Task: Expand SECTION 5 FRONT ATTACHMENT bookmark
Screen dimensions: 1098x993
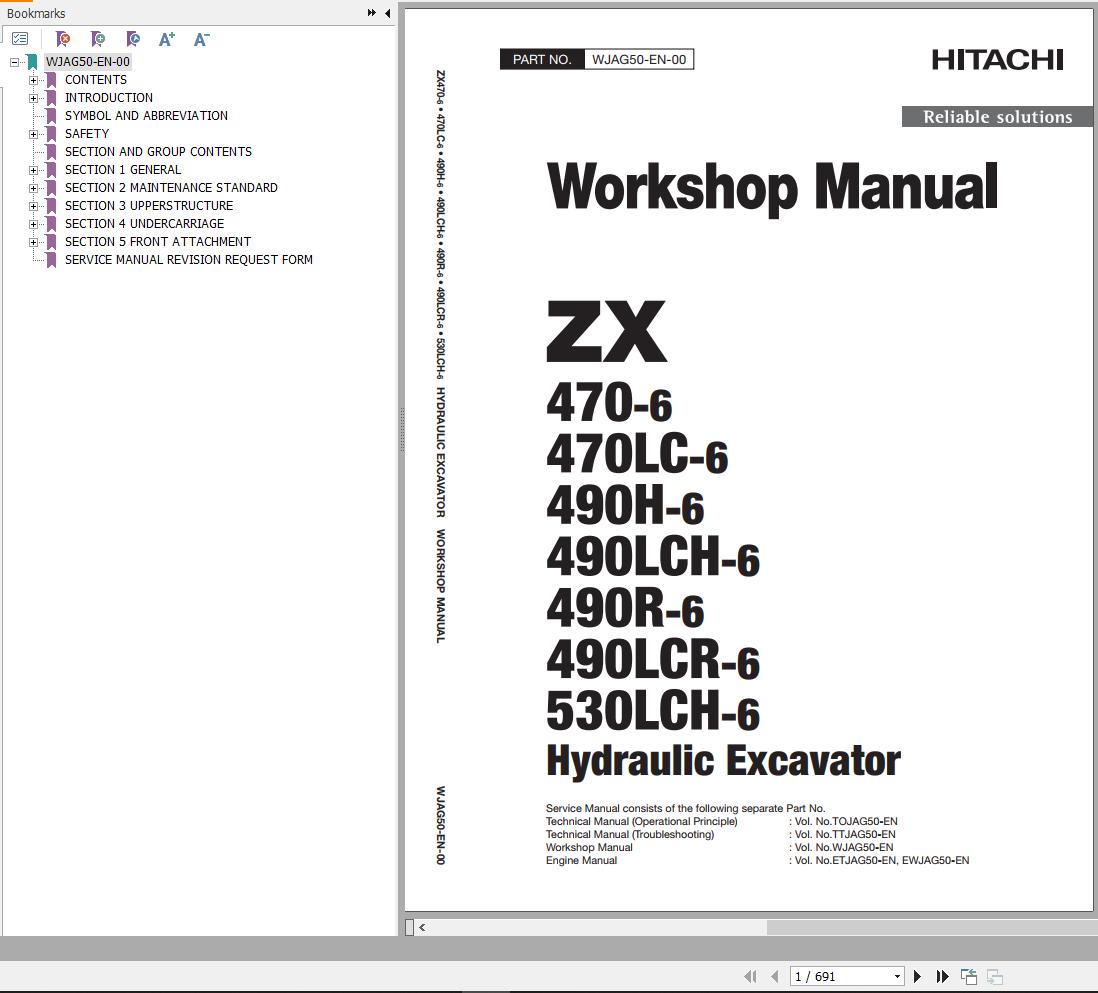Action: 33,242
